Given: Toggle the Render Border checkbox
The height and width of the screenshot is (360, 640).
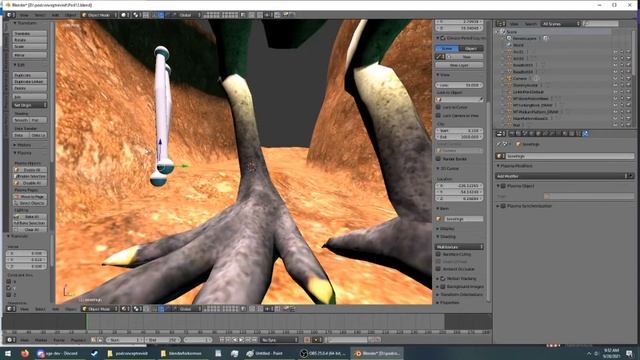Looking at the screenshot, I should (438, 159).
